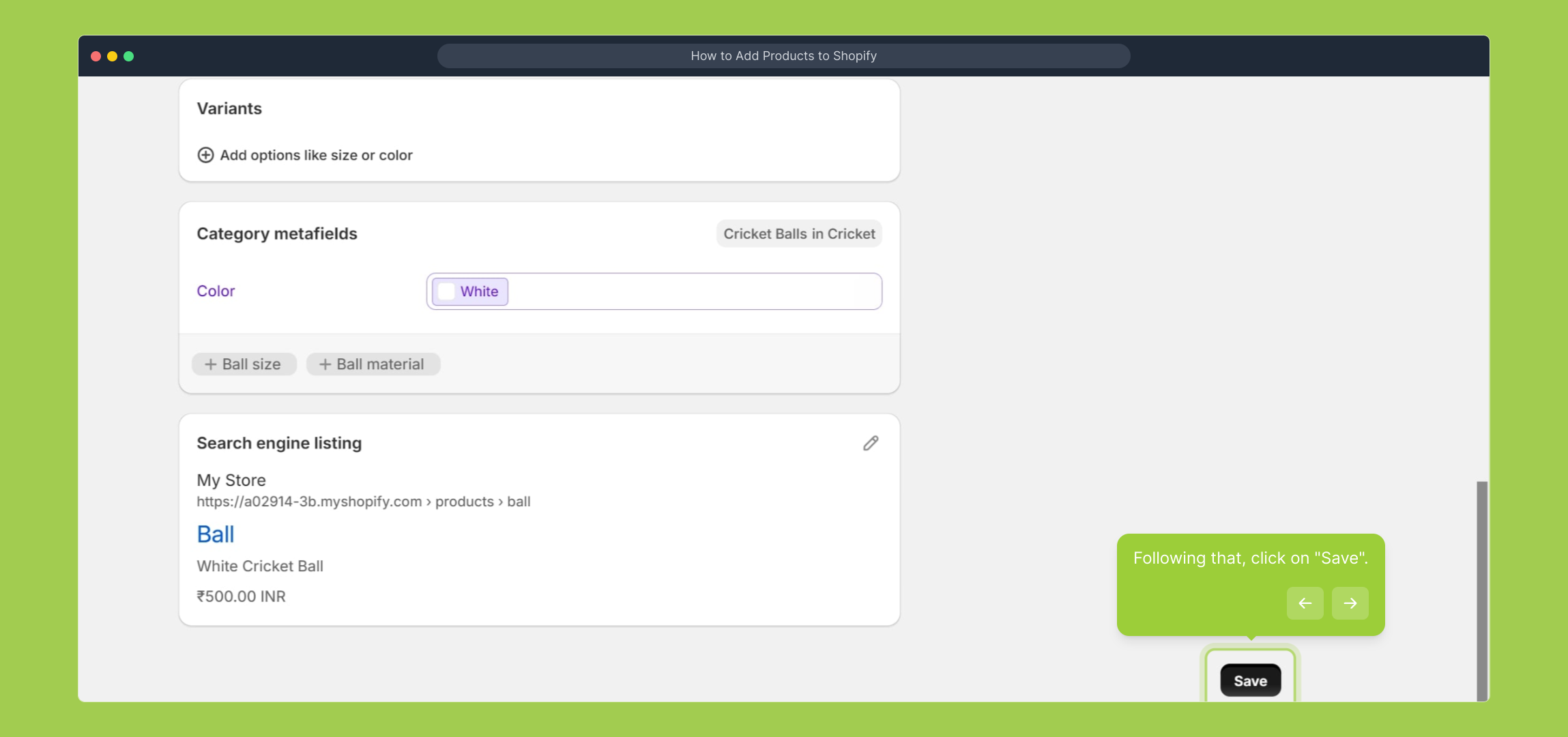Select the White tag chip text
1568x737 pixels.
click(x=479, y=291)
